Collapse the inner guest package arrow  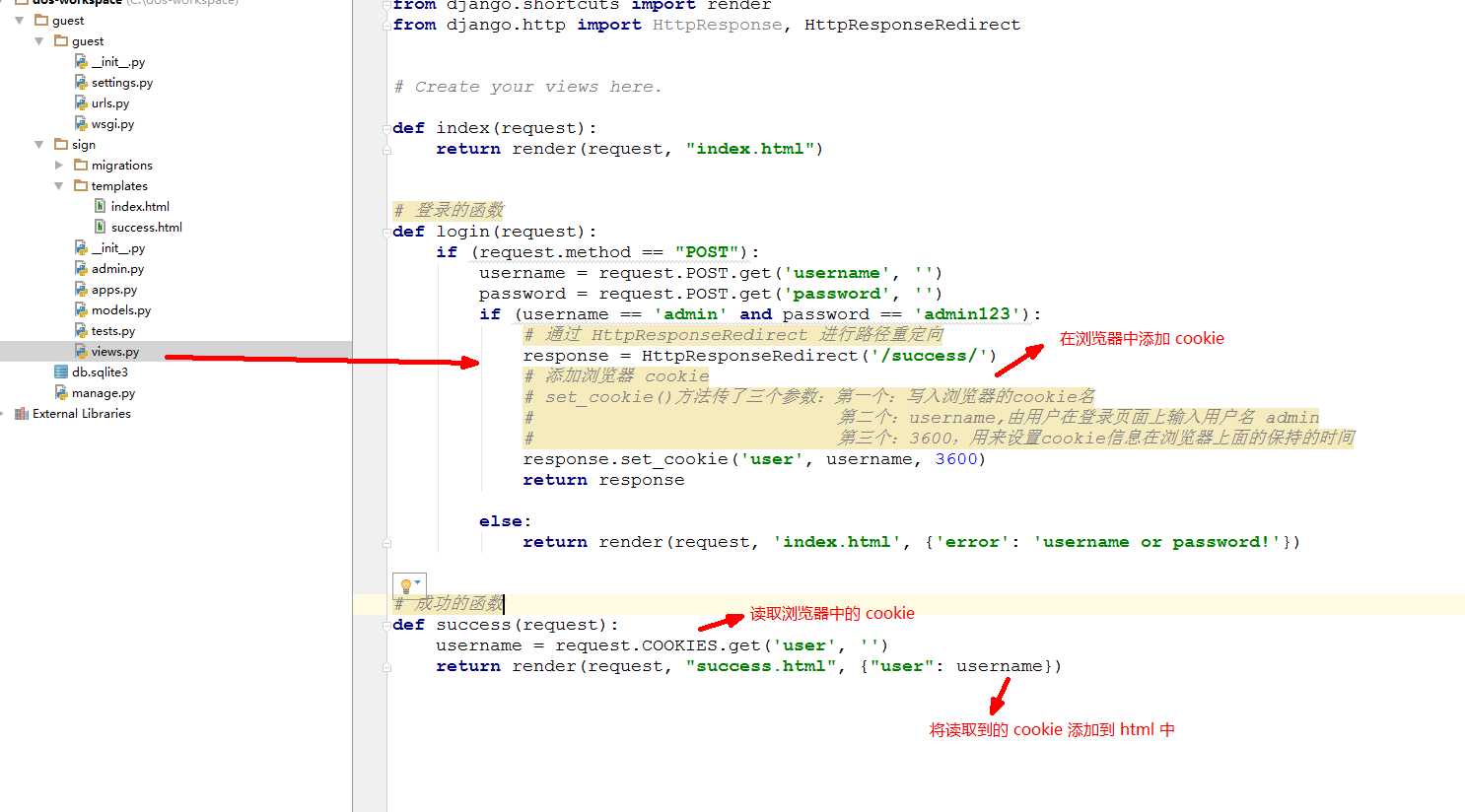(x=38, y=41)
